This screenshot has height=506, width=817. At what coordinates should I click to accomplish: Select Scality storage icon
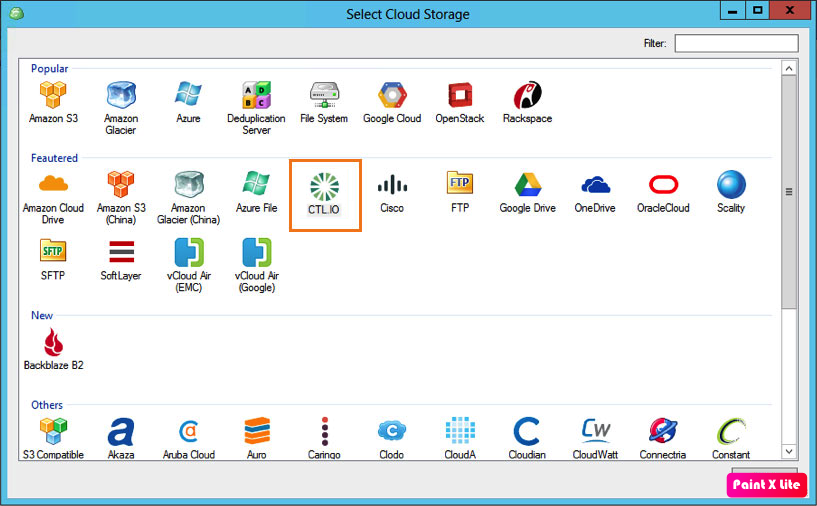[731, 184]
